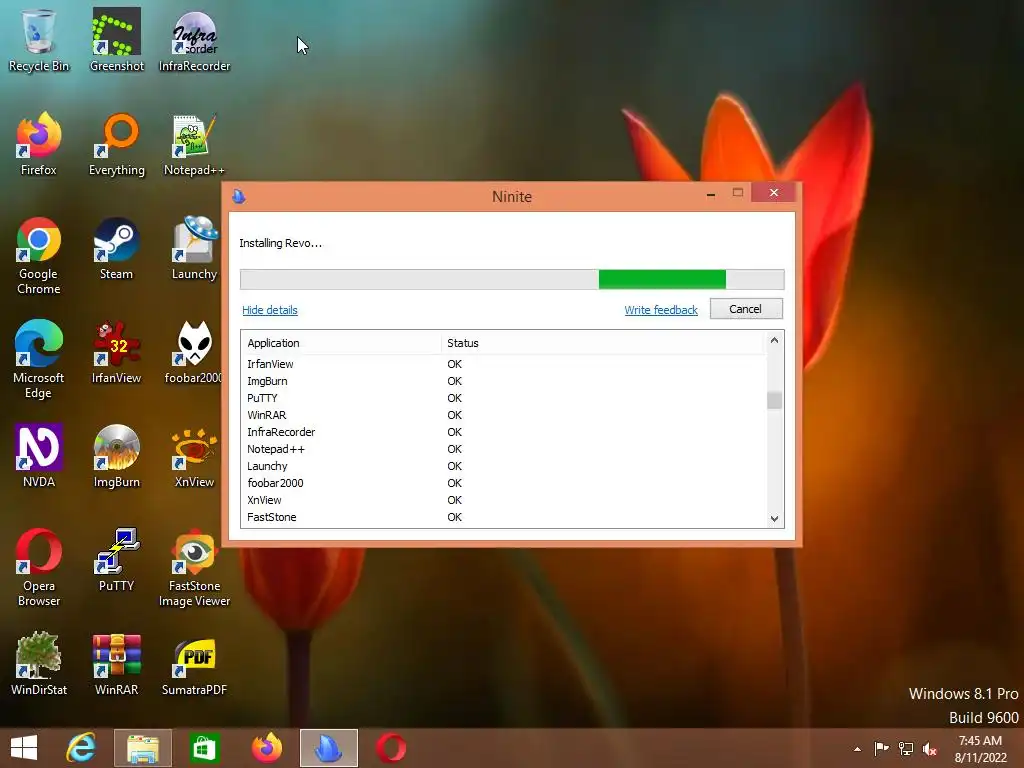
Task: Click the Write feedback link
Action: click(661, 310)
